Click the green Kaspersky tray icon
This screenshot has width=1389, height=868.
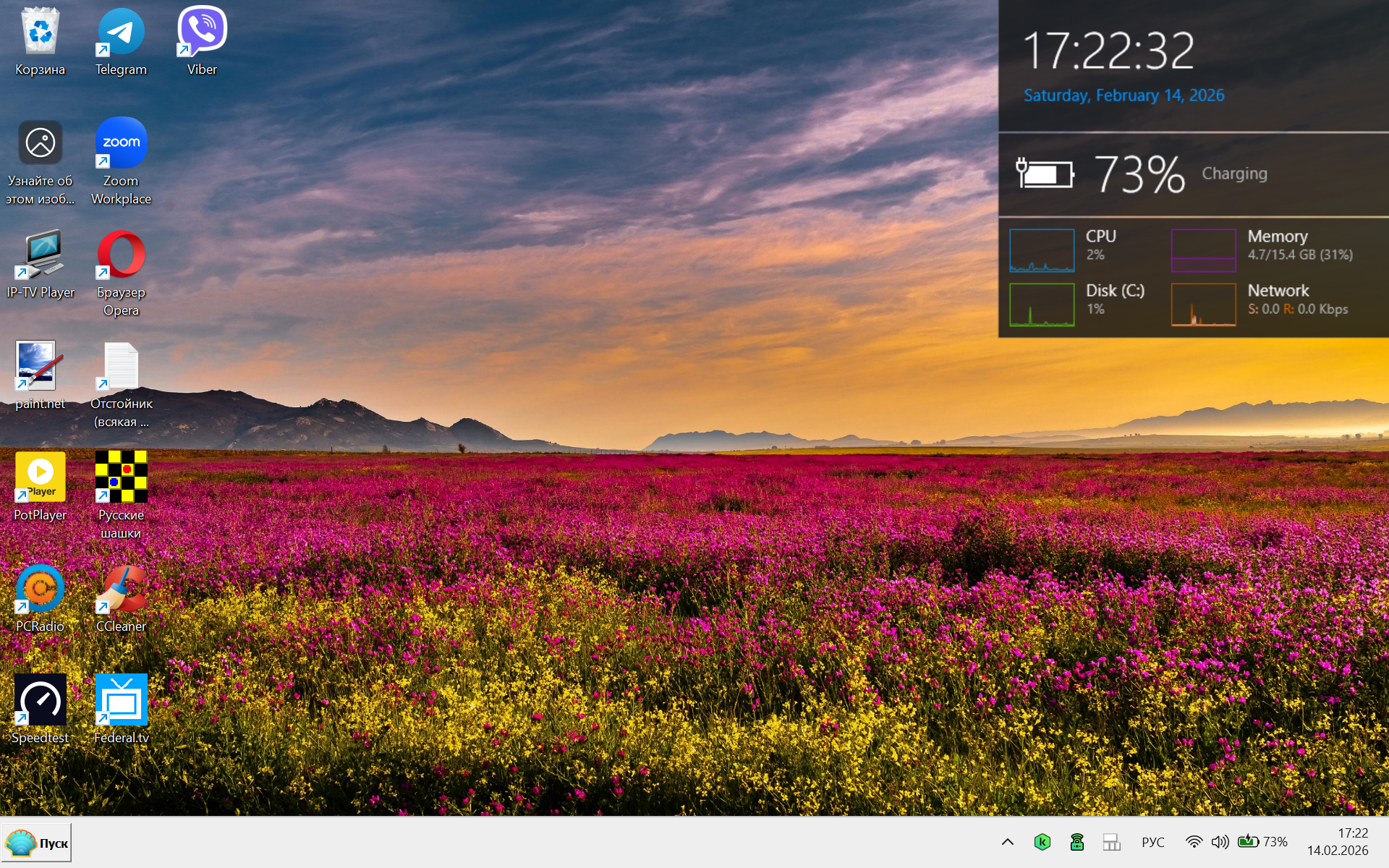click(x=1042, y=842)
